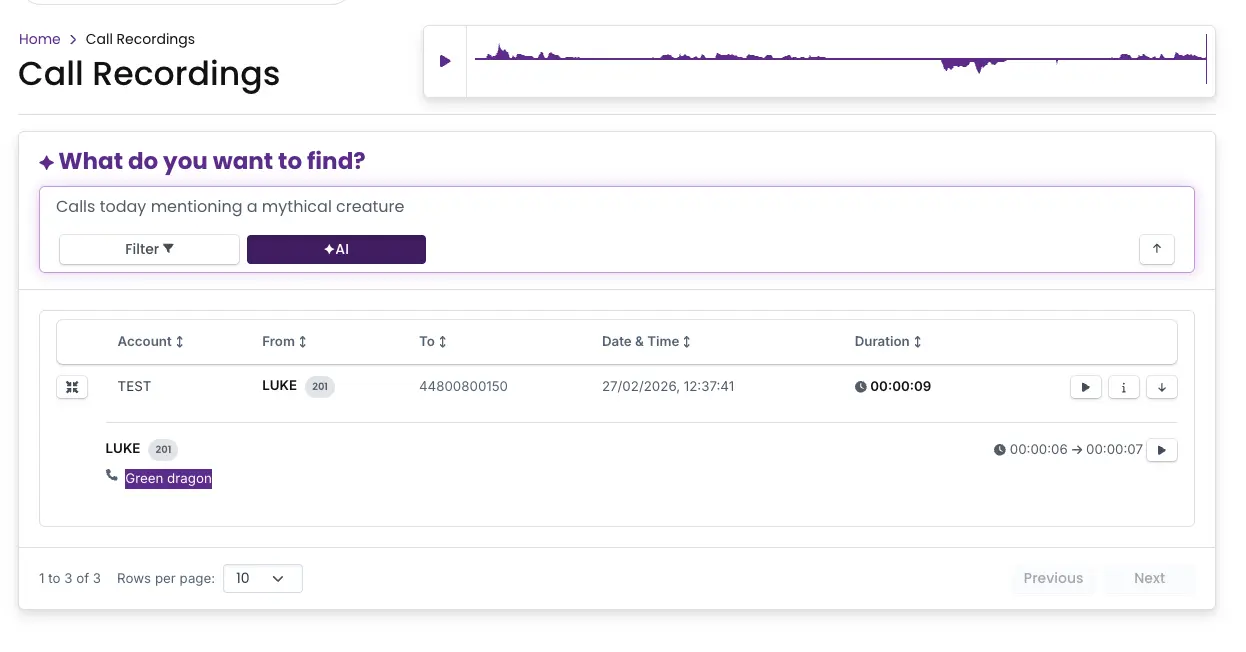Screen dimensions: 1246x652
Task: Collapse the expanded TEST call row
Action: point(71,387)
